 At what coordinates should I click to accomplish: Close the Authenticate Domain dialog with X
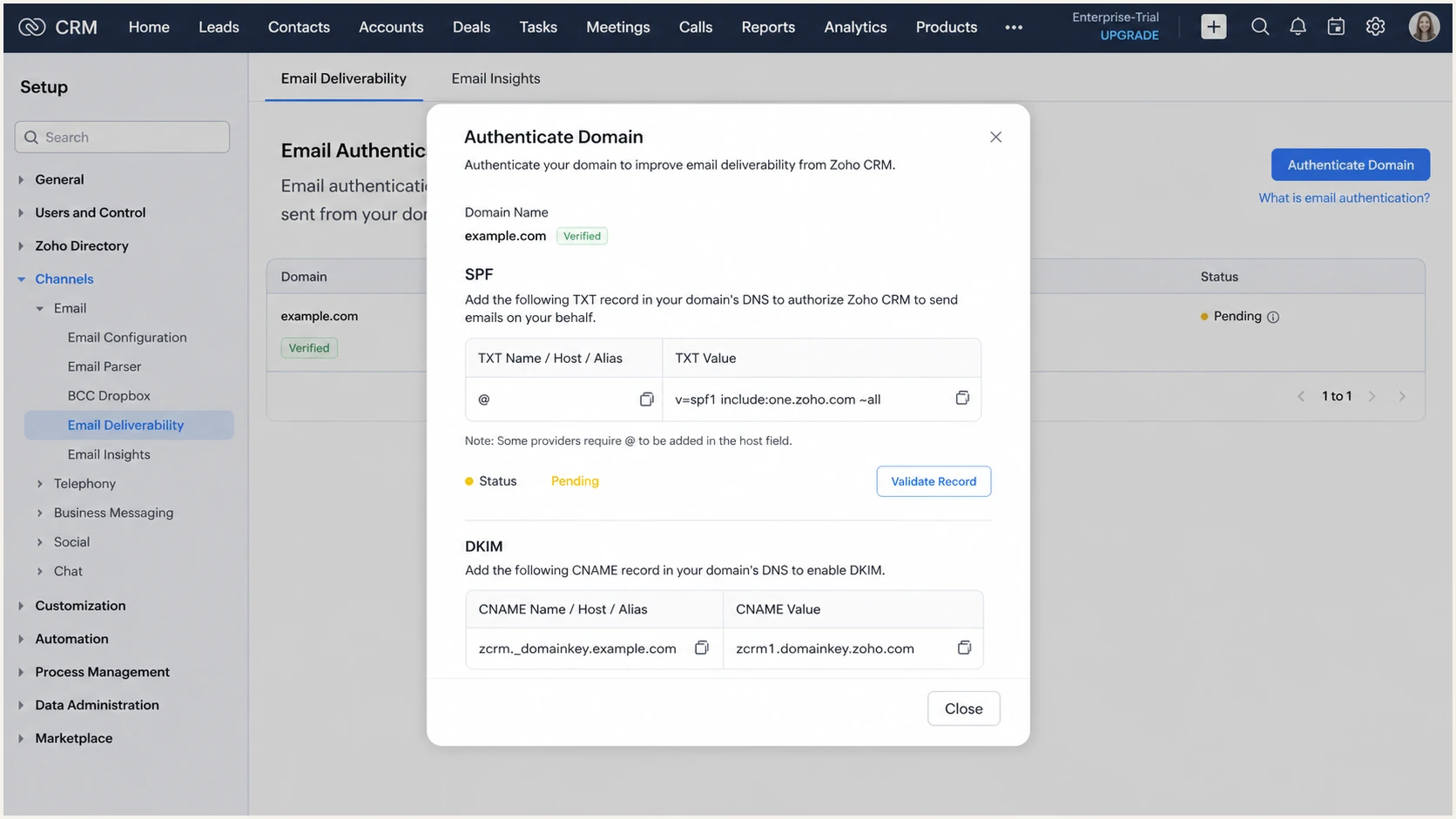click(x=995, y=137)
